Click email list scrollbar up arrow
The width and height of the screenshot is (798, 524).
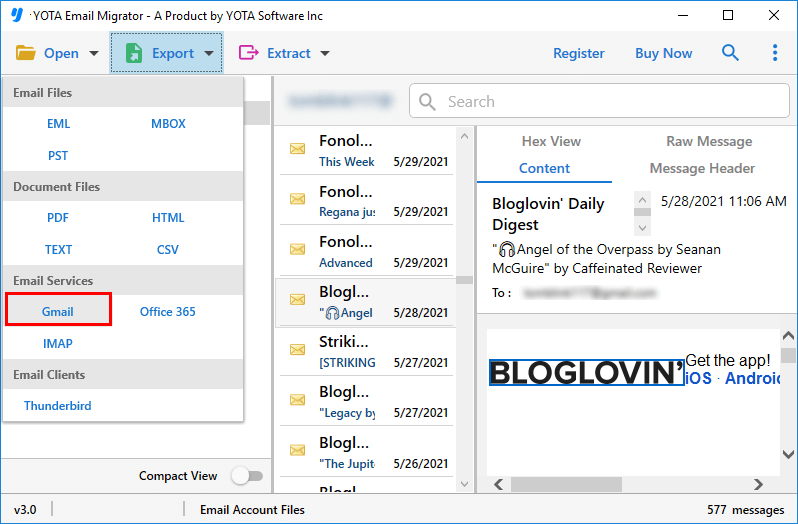464,136
